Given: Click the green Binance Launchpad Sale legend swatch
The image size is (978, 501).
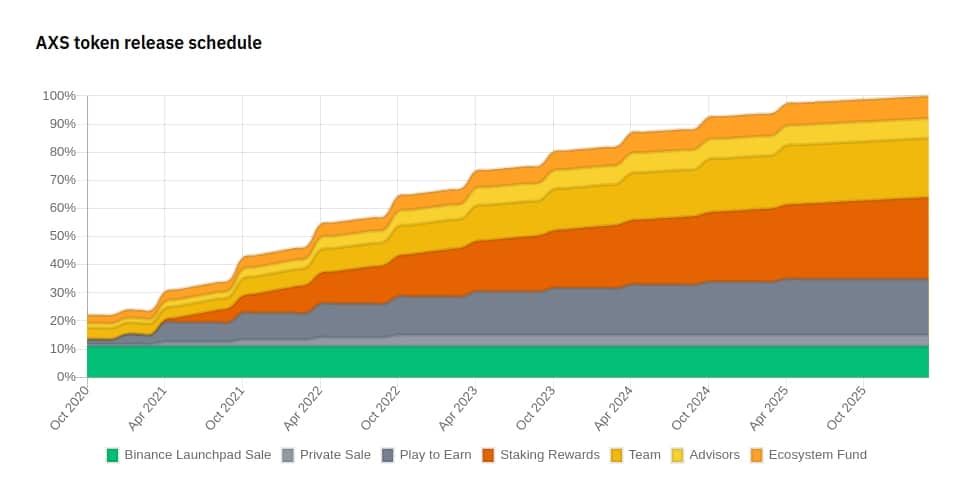Looking at the screenshot, I should [112, 455].
